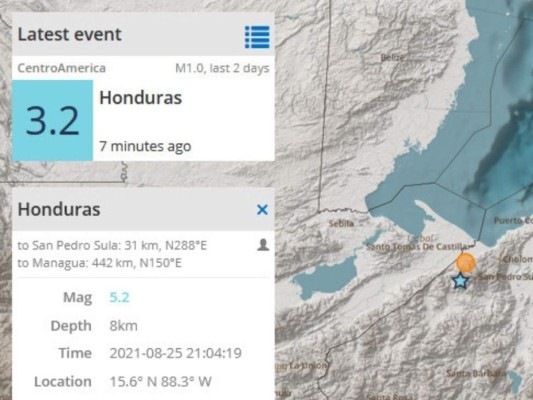
Task: Click the Time field label
Action: point(75,353)
